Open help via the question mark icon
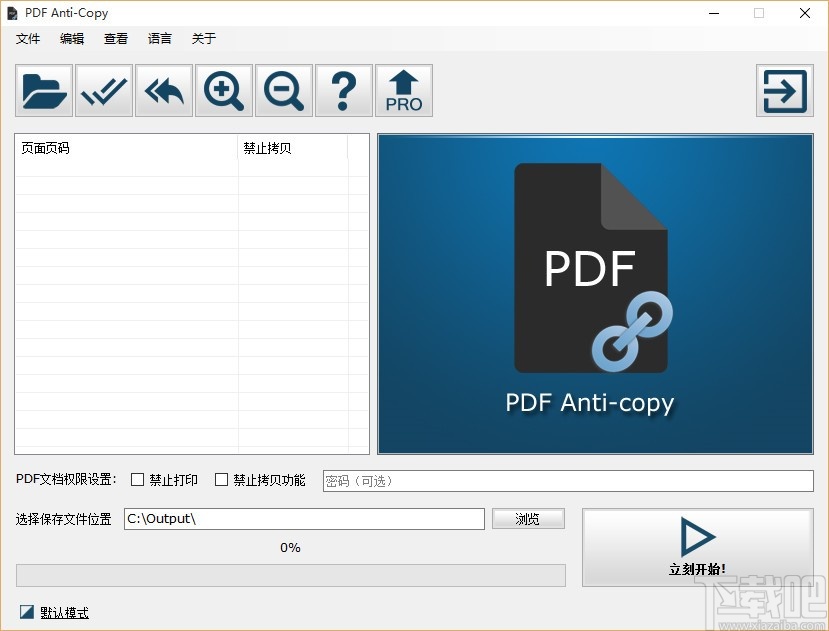Viewport: 829px width, 631px height. pyautogui.click(x=343, y=90)
